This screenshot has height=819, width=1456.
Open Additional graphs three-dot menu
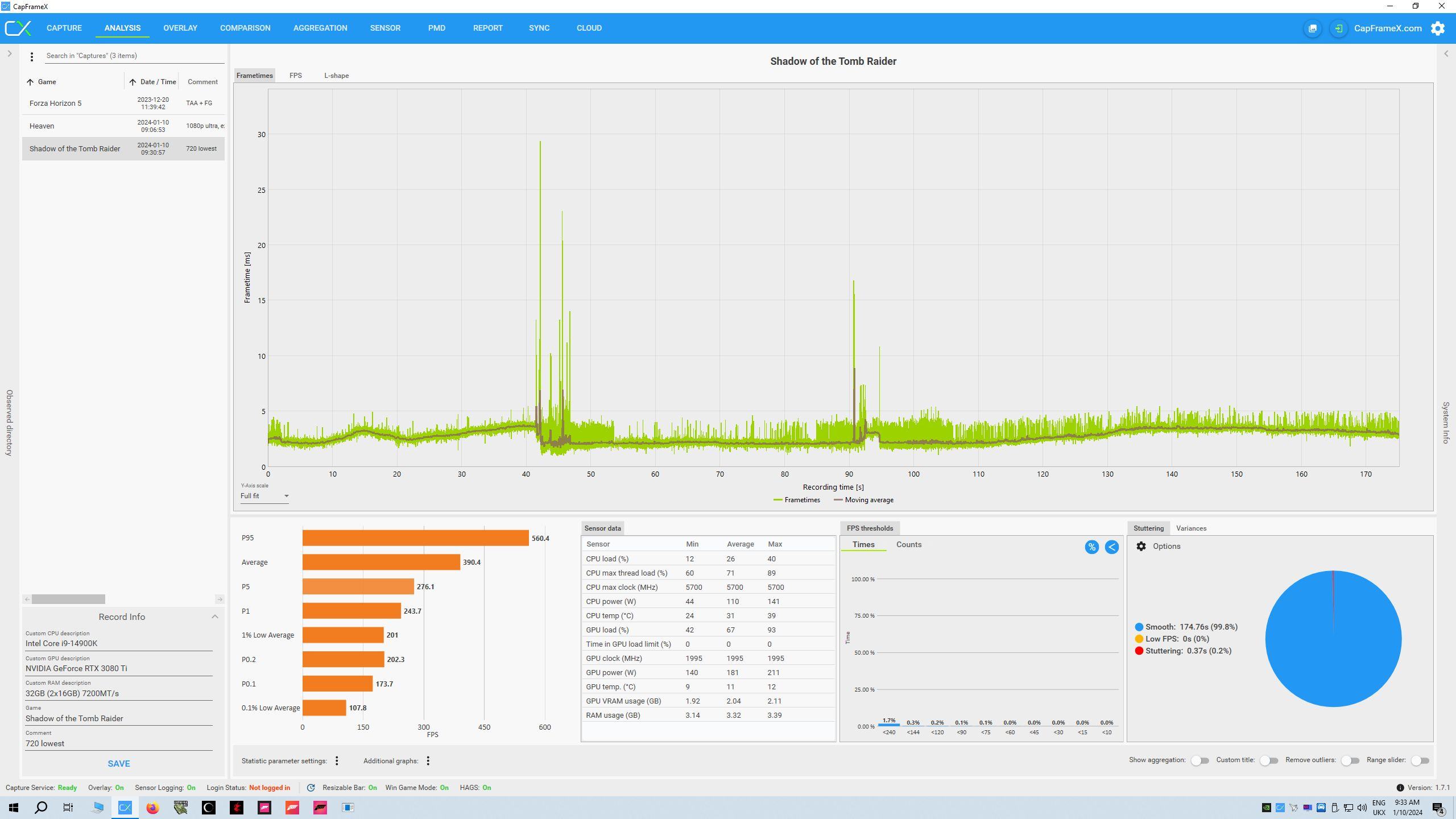(x=428, y=761)
